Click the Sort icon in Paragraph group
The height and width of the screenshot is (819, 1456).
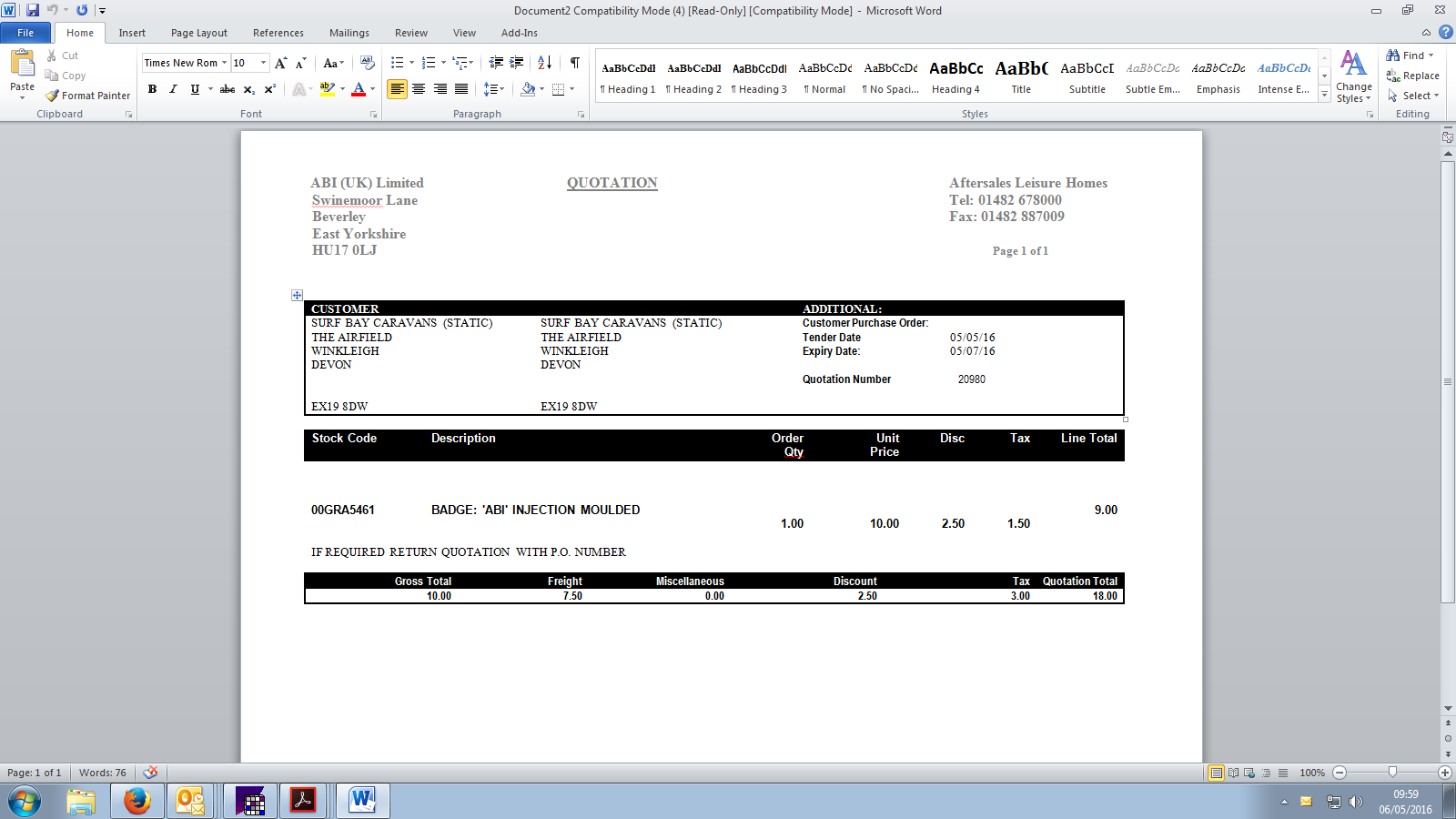(545, 63)
